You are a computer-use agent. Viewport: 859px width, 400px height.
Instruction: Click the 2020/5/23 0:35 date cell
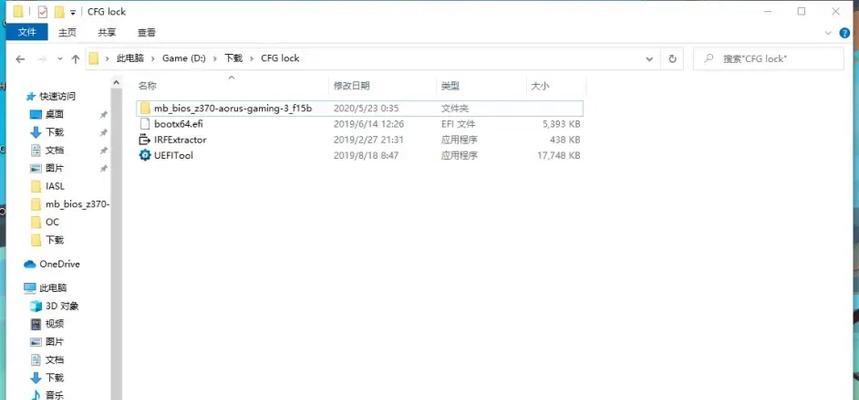coord(366,108)
